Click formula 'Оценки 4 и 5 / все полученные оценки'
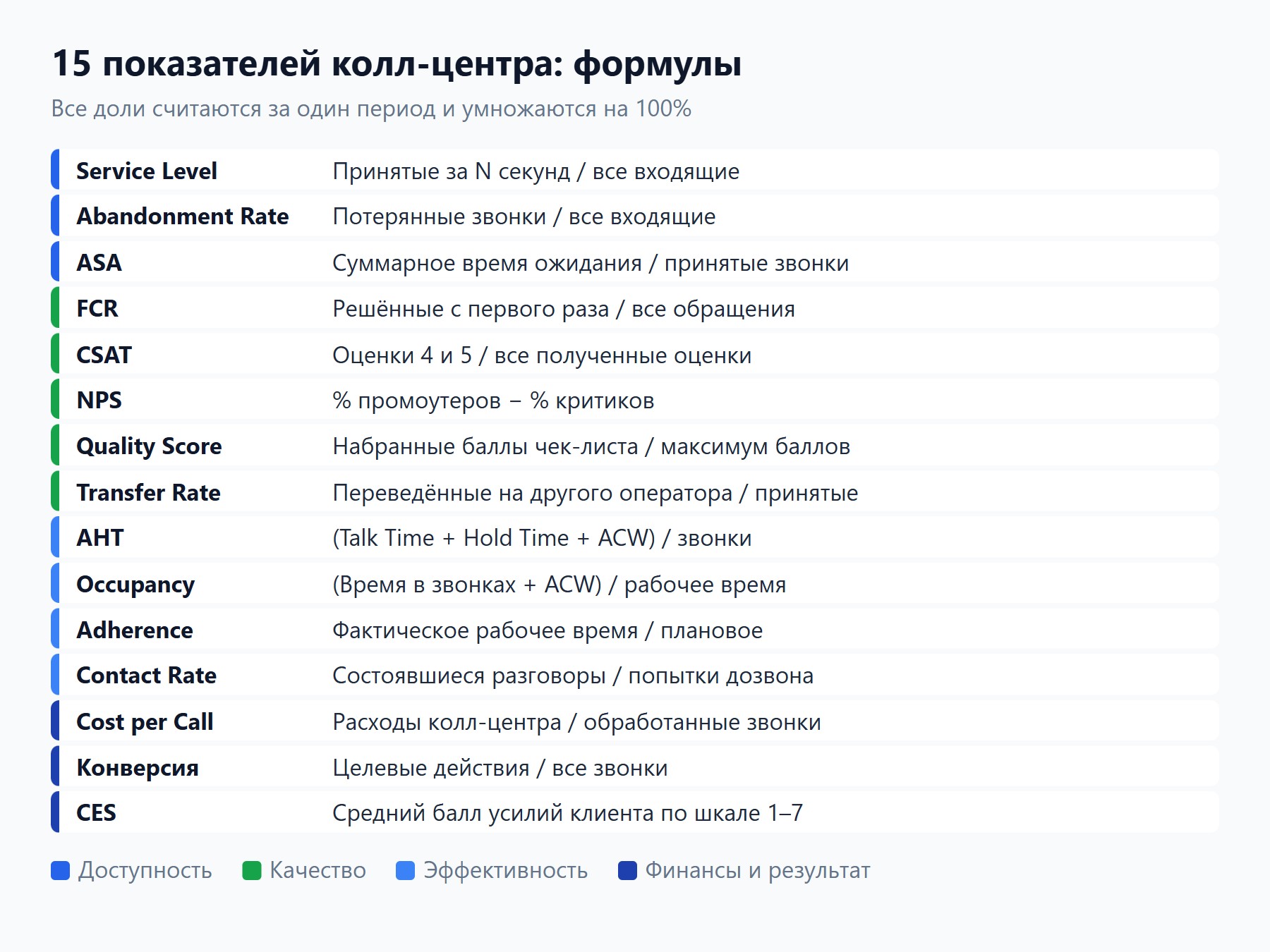 542,355
